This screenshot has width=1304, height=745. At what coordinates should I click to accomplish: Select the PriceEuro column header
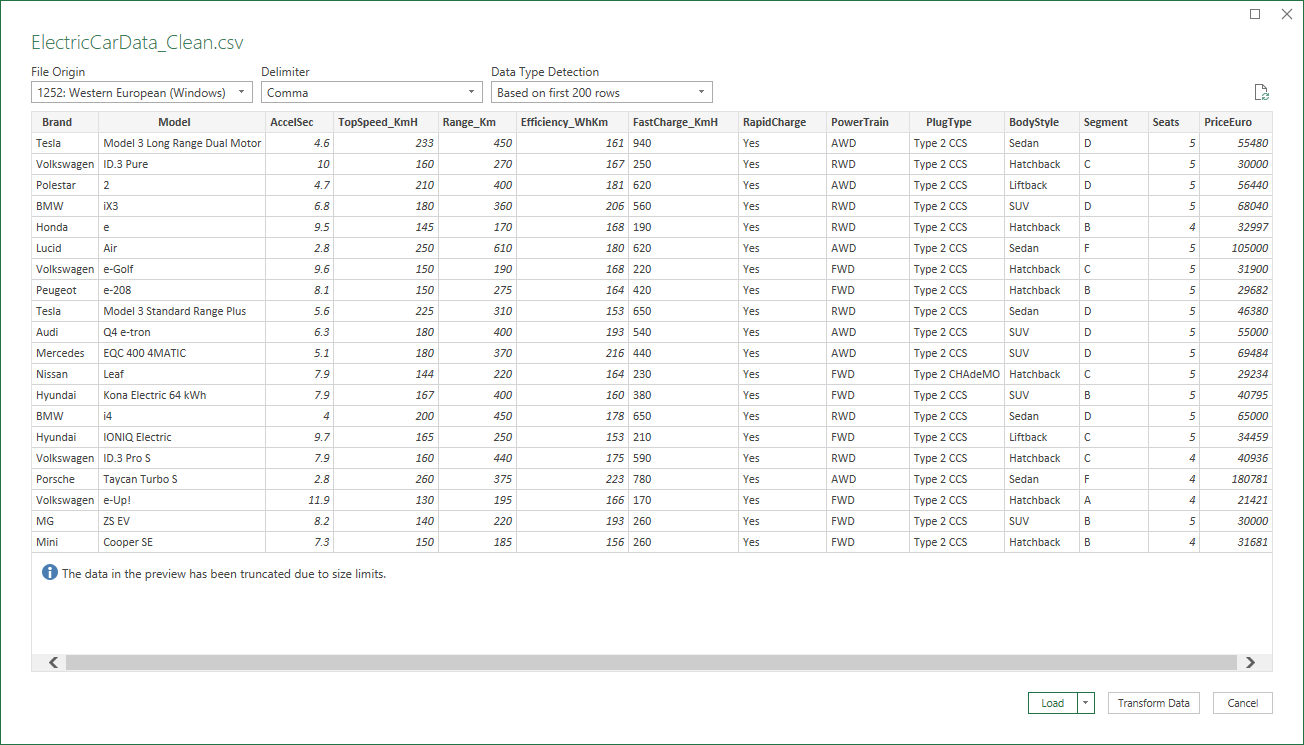[1227, 122]
